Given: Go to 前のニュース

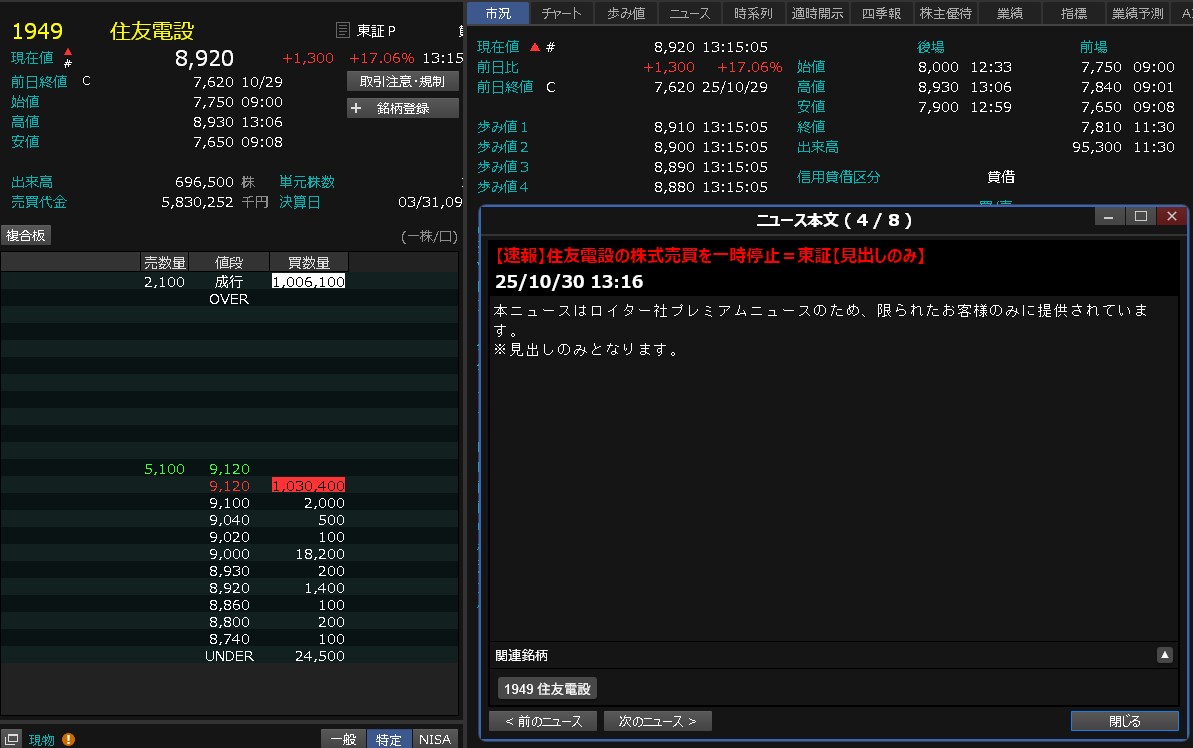Looking at the screenshot, I should click(x=543, y=721).
